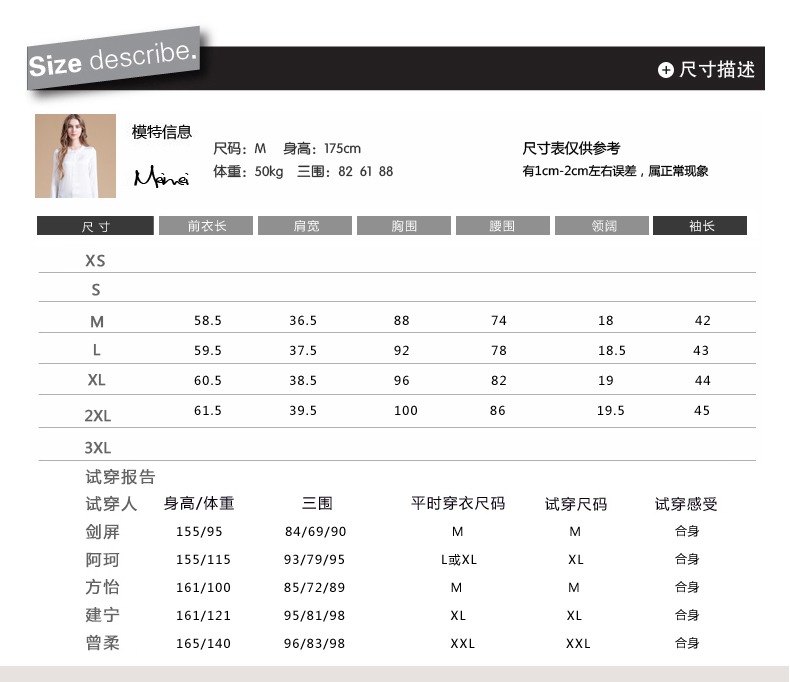
Task: Select the 领阔 column header
Action: coord(602,226)
